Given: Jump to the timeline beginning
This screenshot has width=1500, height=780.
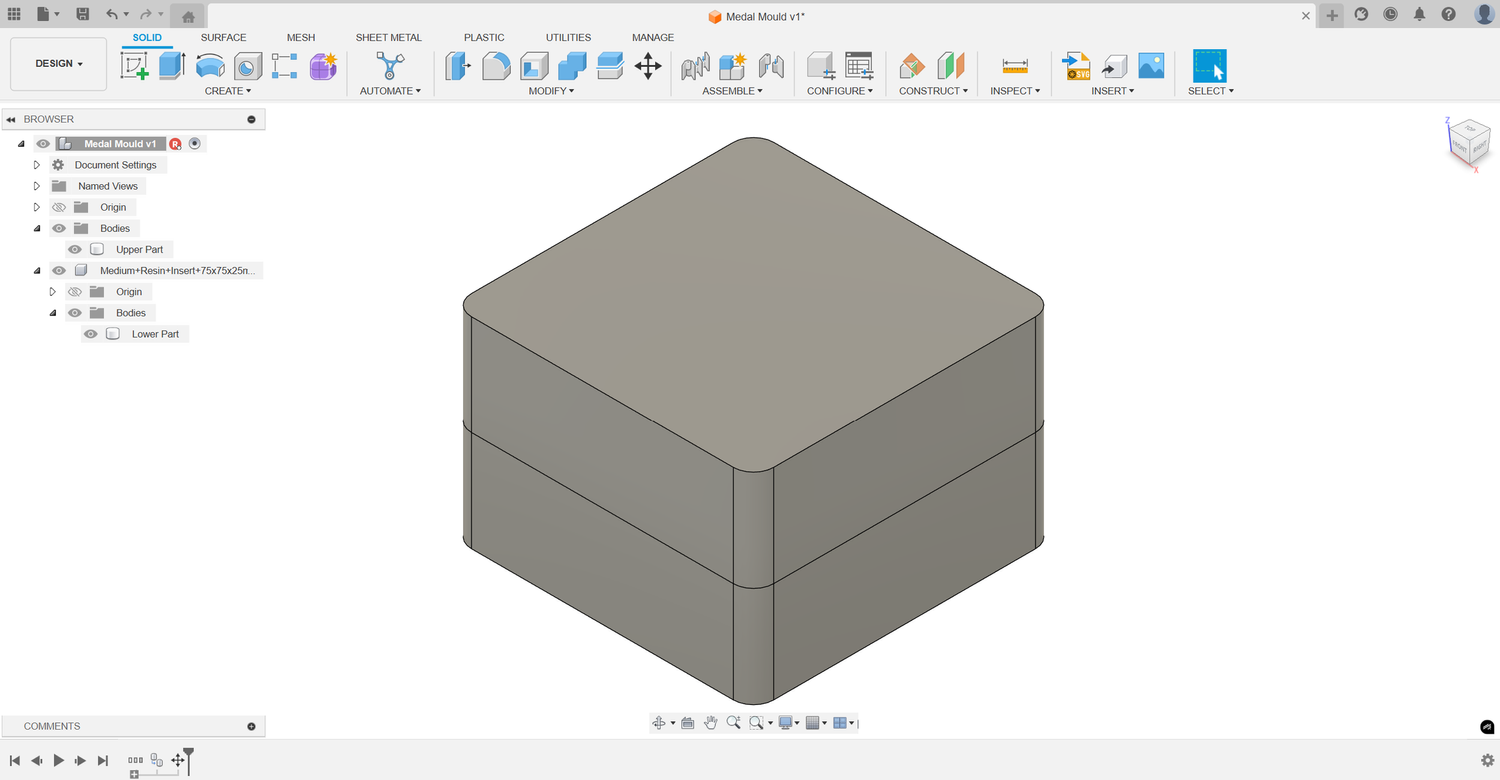Looking at the screenshot, I should tap(15, 761).
